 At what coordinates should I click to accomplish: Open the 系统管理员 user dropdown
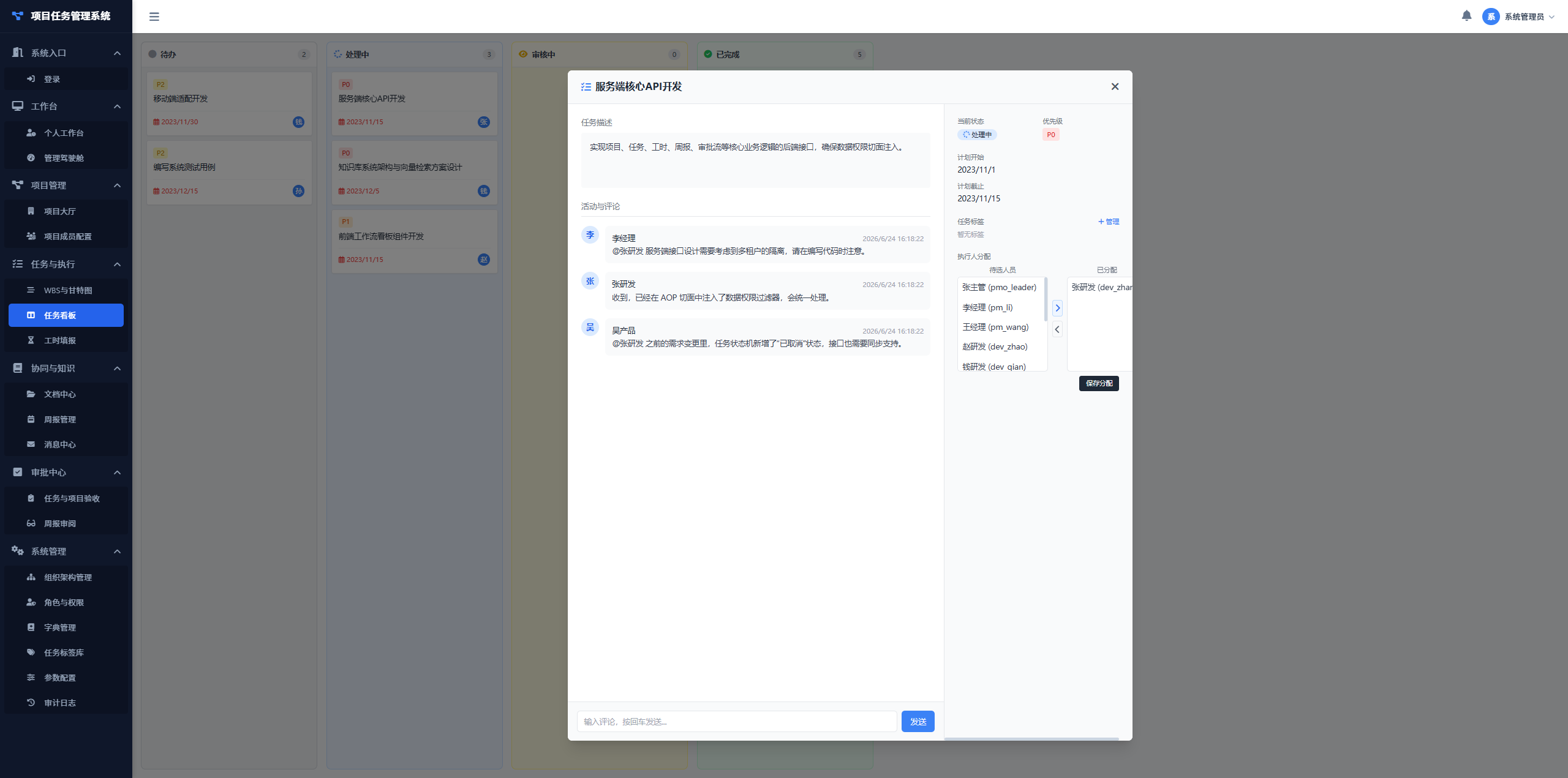pyautogui.click(x=1518, y=17)
